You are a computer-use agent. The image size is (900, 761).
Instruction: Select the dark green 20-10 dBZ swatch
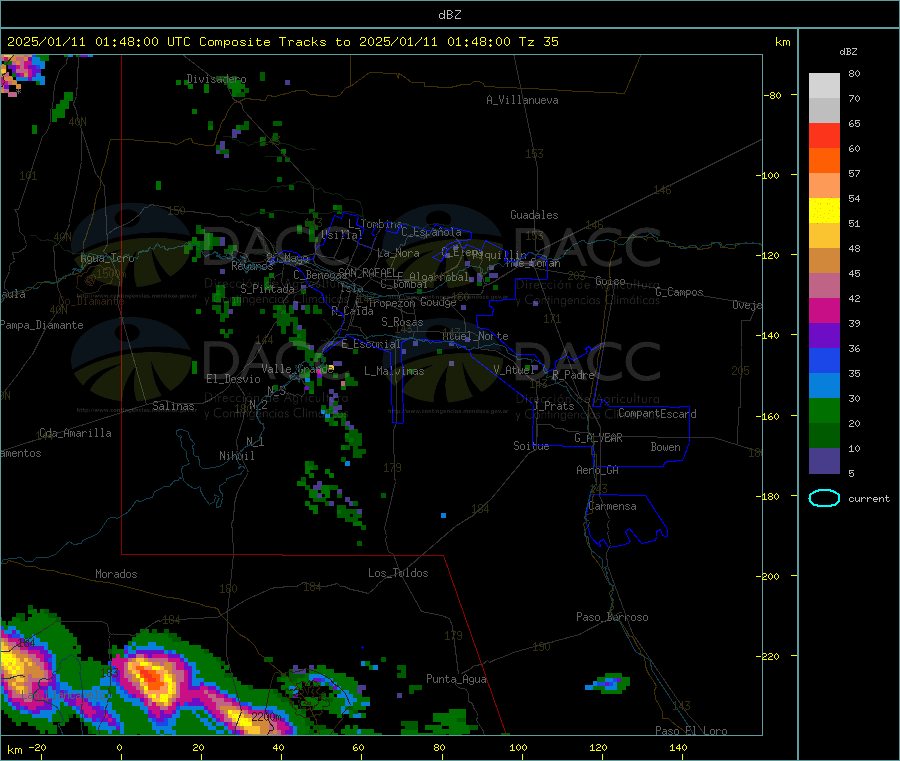[x=824, y=436]
